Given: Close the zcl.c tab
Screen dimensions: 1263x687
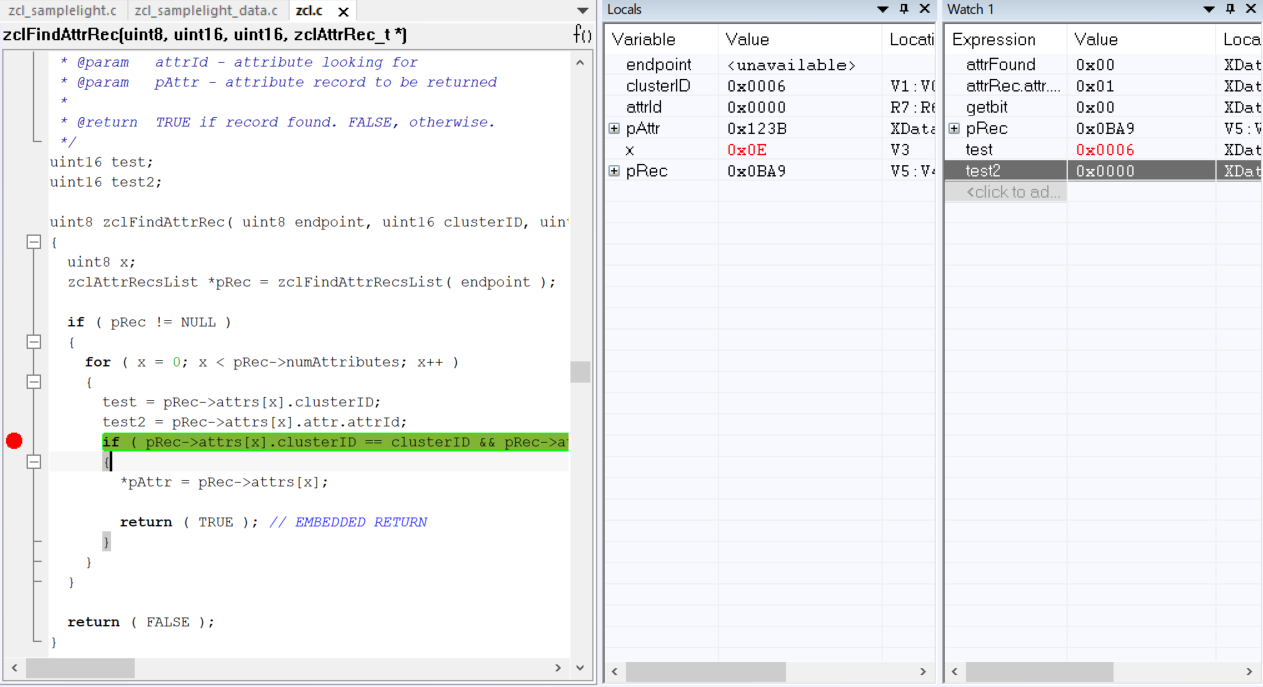Looking at the screenshot, I should click(343, 12).
